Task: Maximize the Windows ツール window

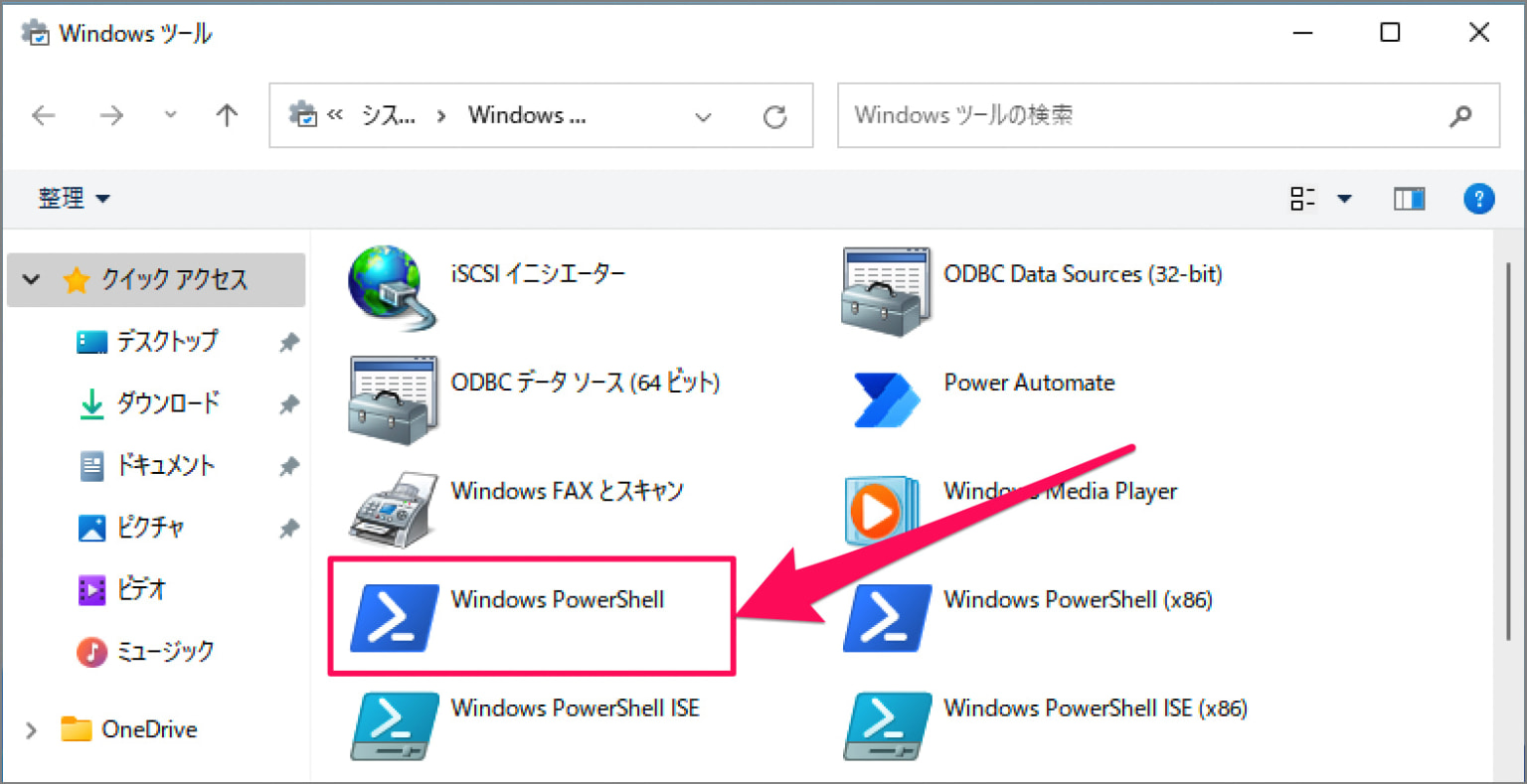Action: pyautogui.click(x=1390, y=33)
